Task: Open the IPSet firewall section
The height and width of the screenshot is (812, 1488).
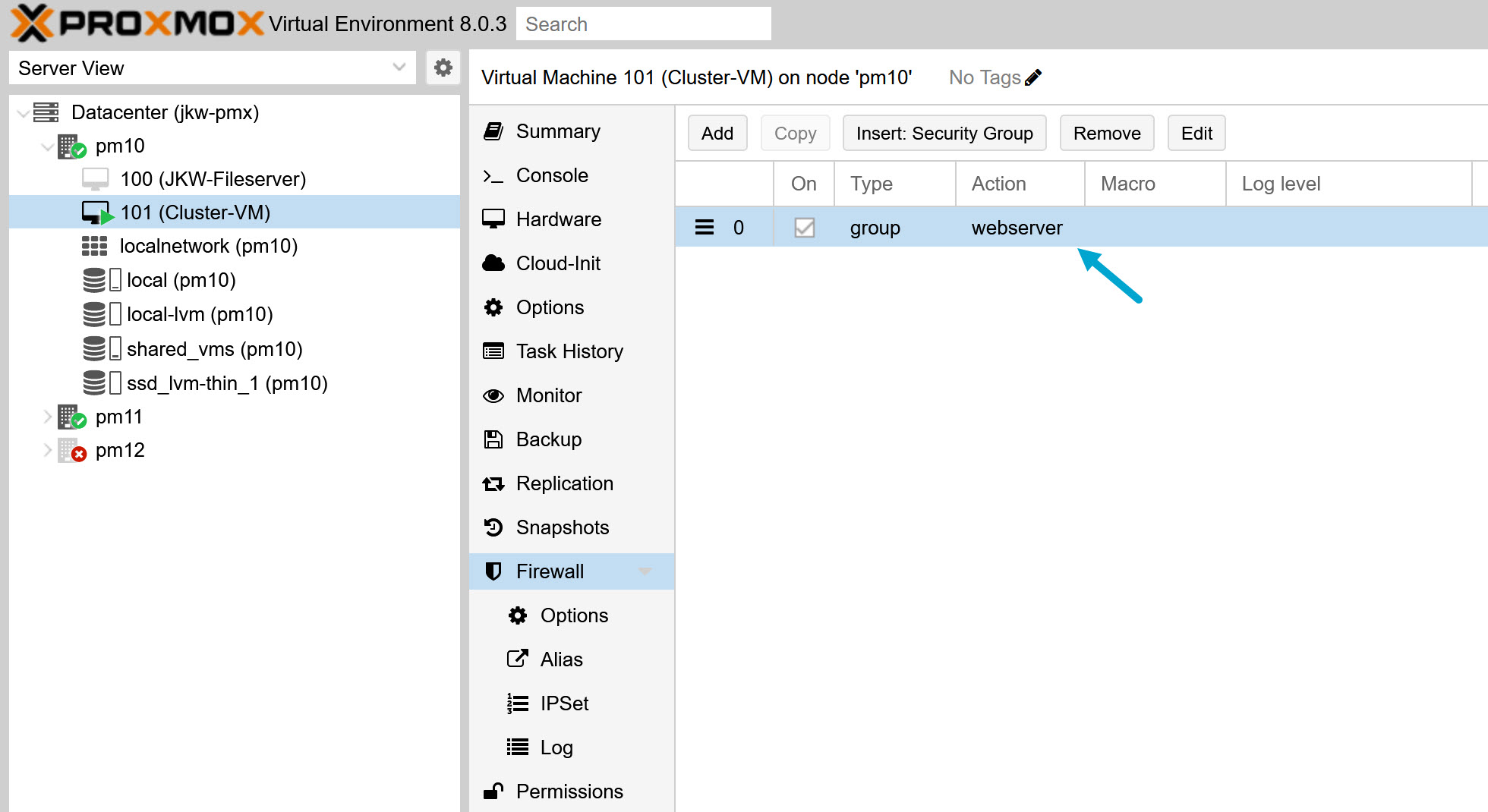Action: pos(517,703)
